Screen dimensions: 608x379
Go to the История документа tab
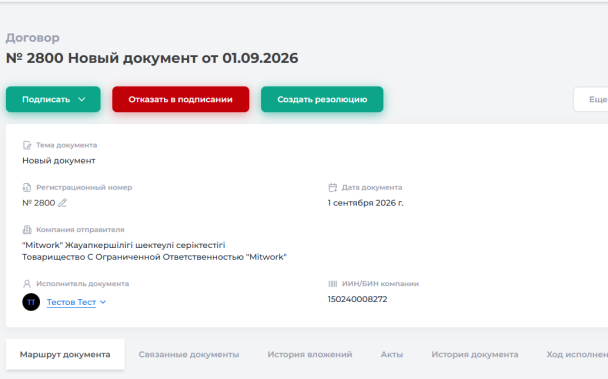tap(475, 354)
